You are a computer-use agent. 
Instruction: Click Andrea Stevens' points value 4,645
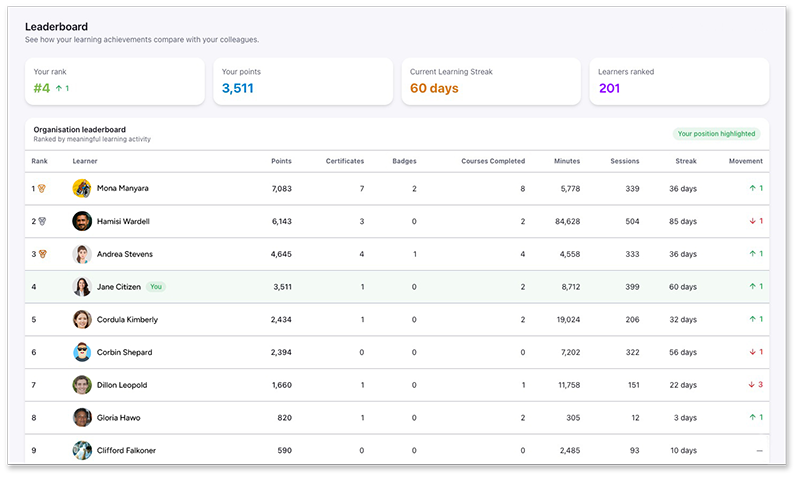(281, 254)
